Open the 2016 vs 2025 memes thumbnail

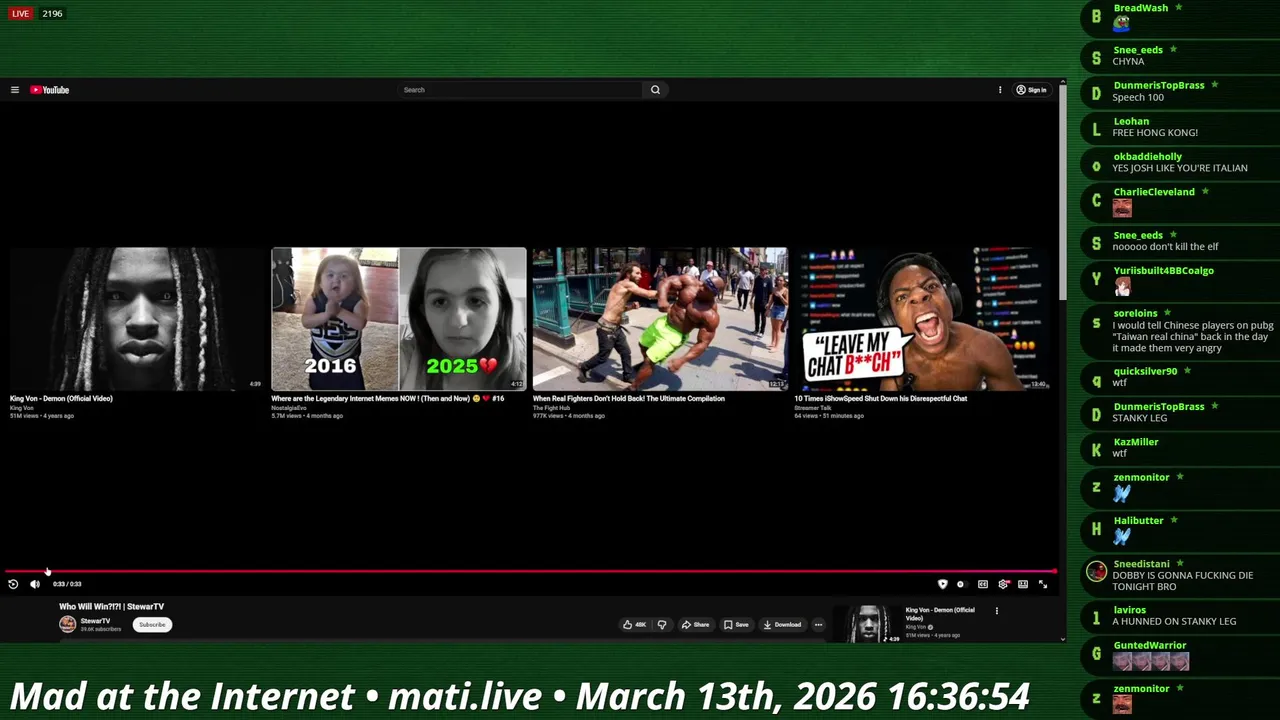pos(398,319)
